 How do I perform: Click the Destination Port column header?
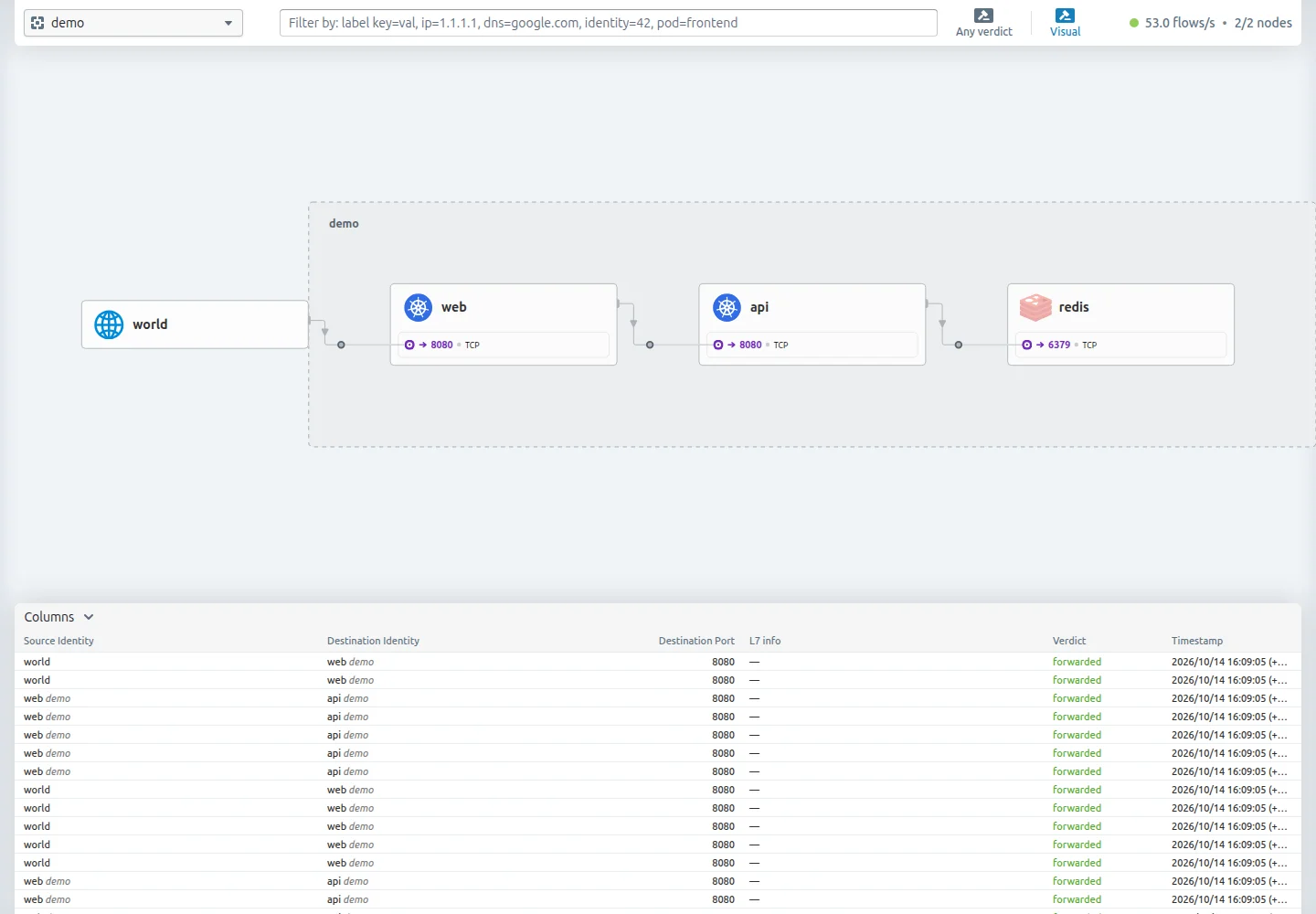tap(696, 641)
